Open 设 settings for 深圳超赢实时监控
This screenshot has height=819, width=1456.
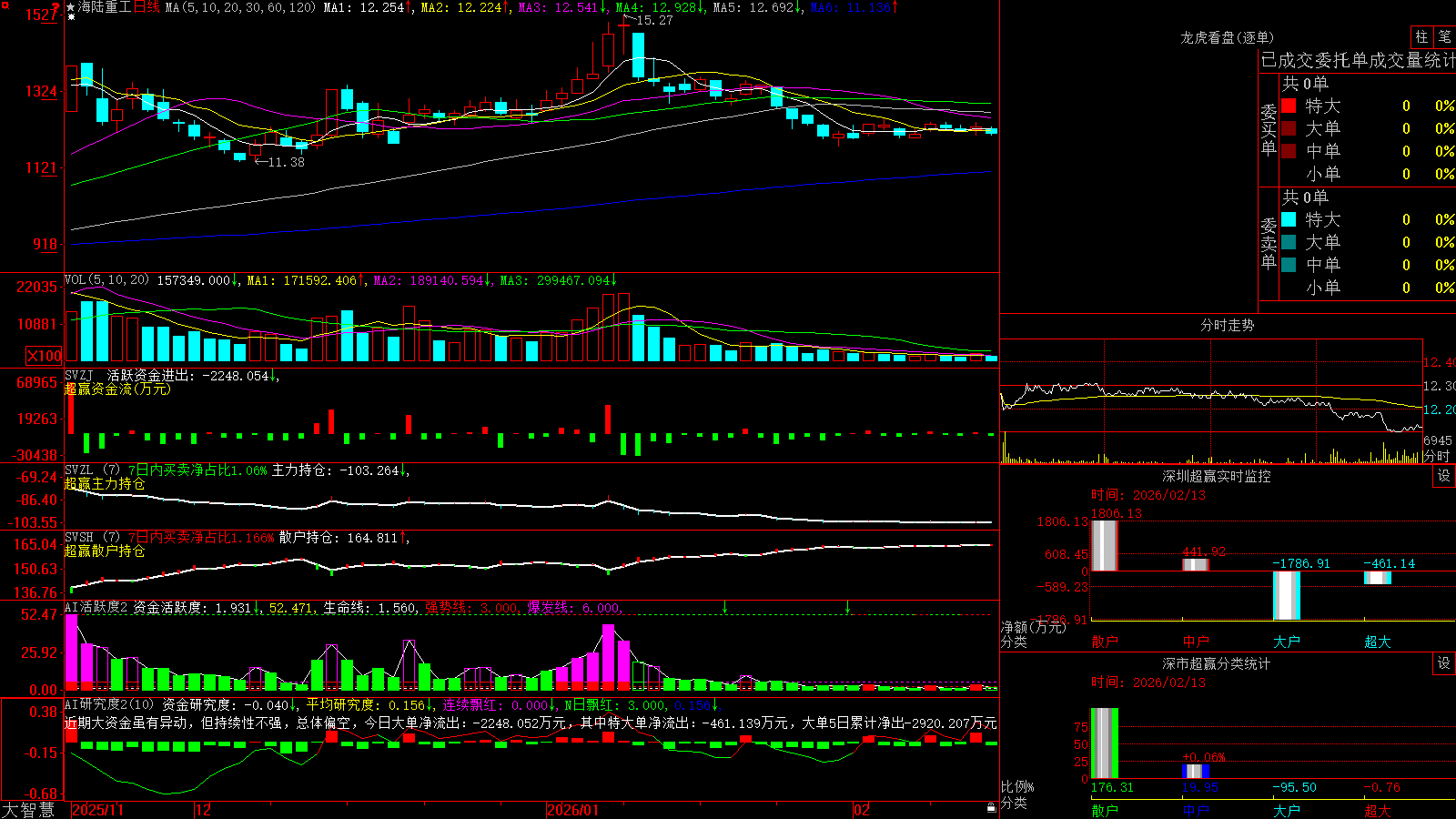(1444, 476)
